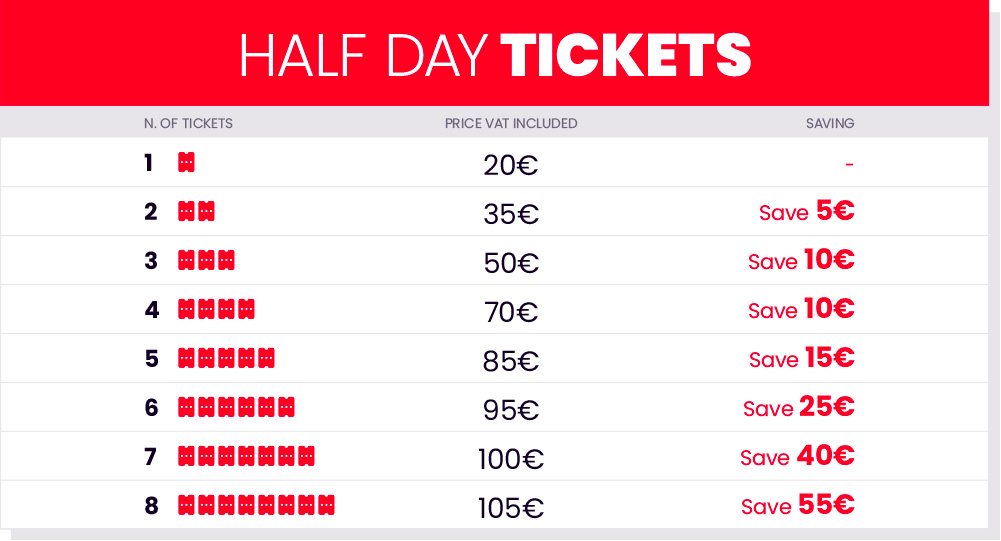
Task: Select the 35€ price for two tickets
Action: (x=511, y=214)
